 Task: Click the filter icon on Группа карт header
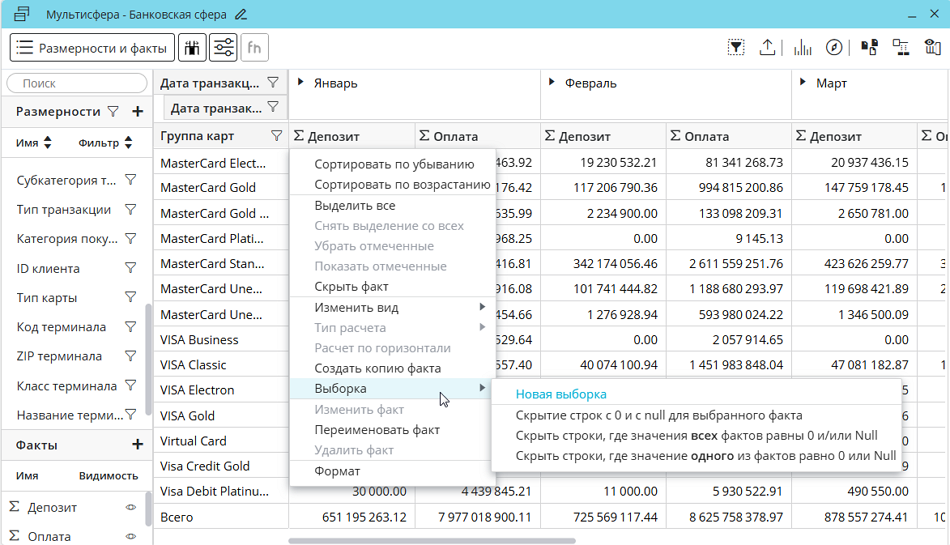[x=277, y=136]
